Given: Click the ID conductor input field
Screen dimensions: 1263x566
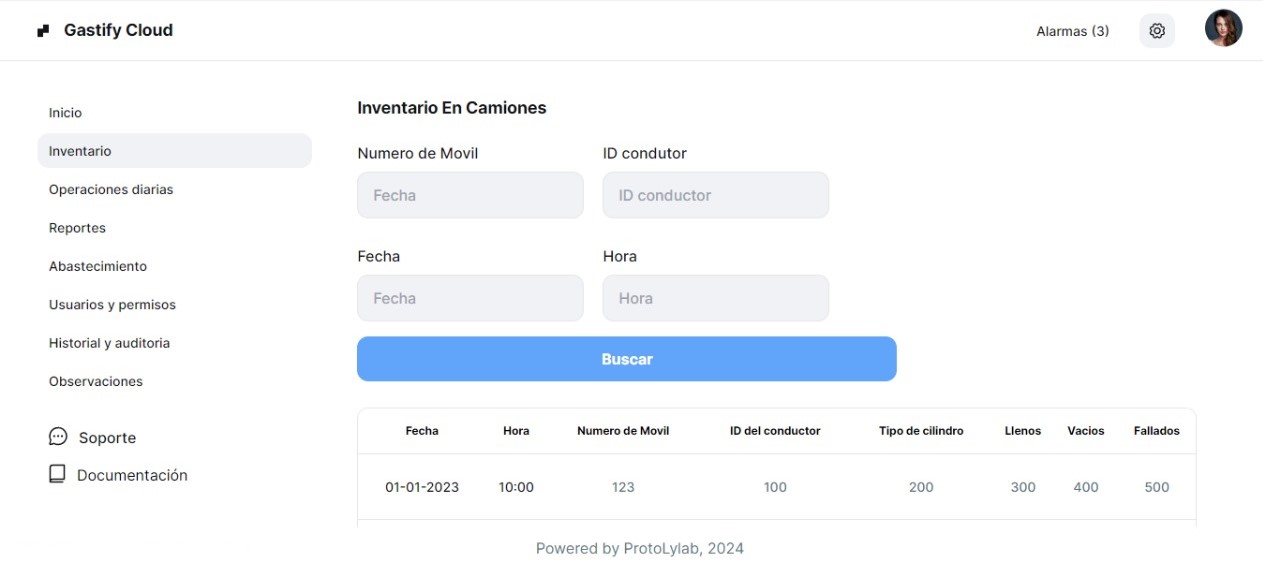Looking at the screenshot, I should (715, 195).
